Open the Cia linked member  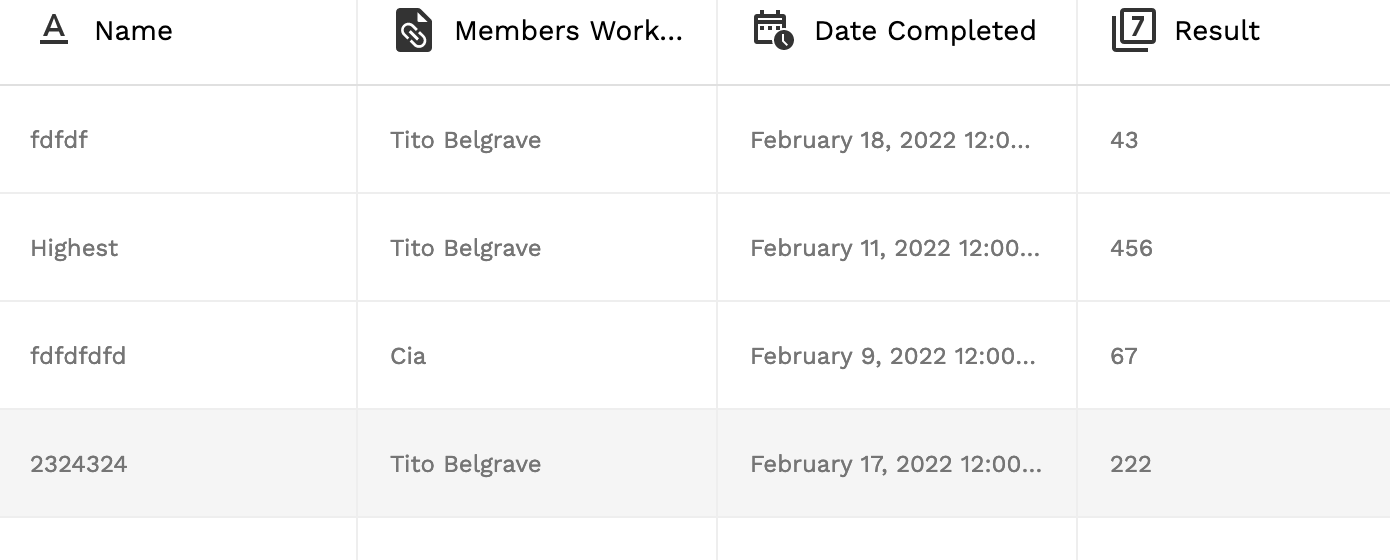tap(408, 356)
